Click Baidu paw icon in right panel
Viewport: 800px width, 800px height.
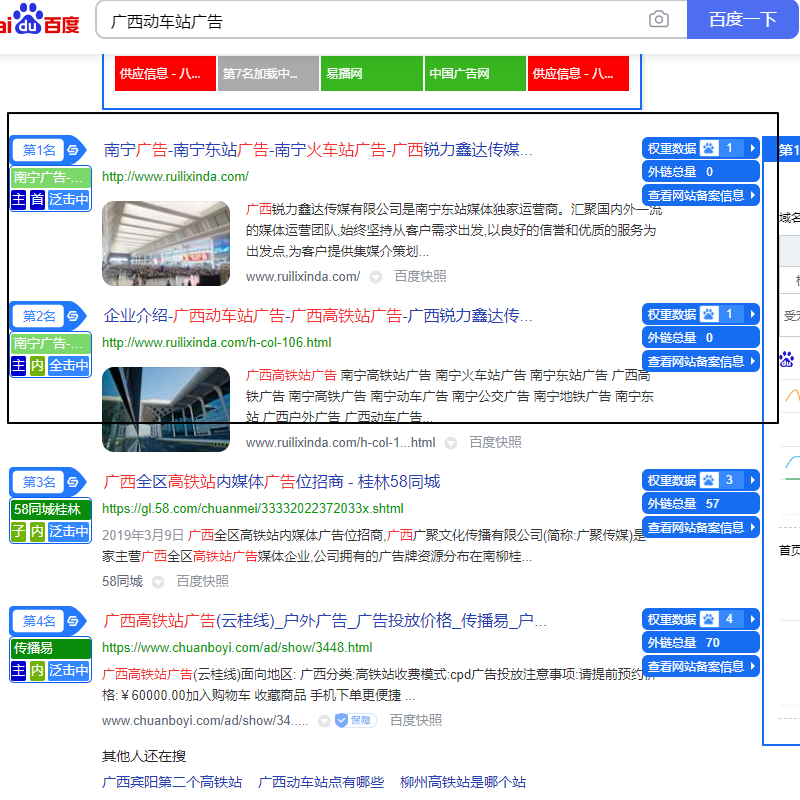click(x=787, y=359)
